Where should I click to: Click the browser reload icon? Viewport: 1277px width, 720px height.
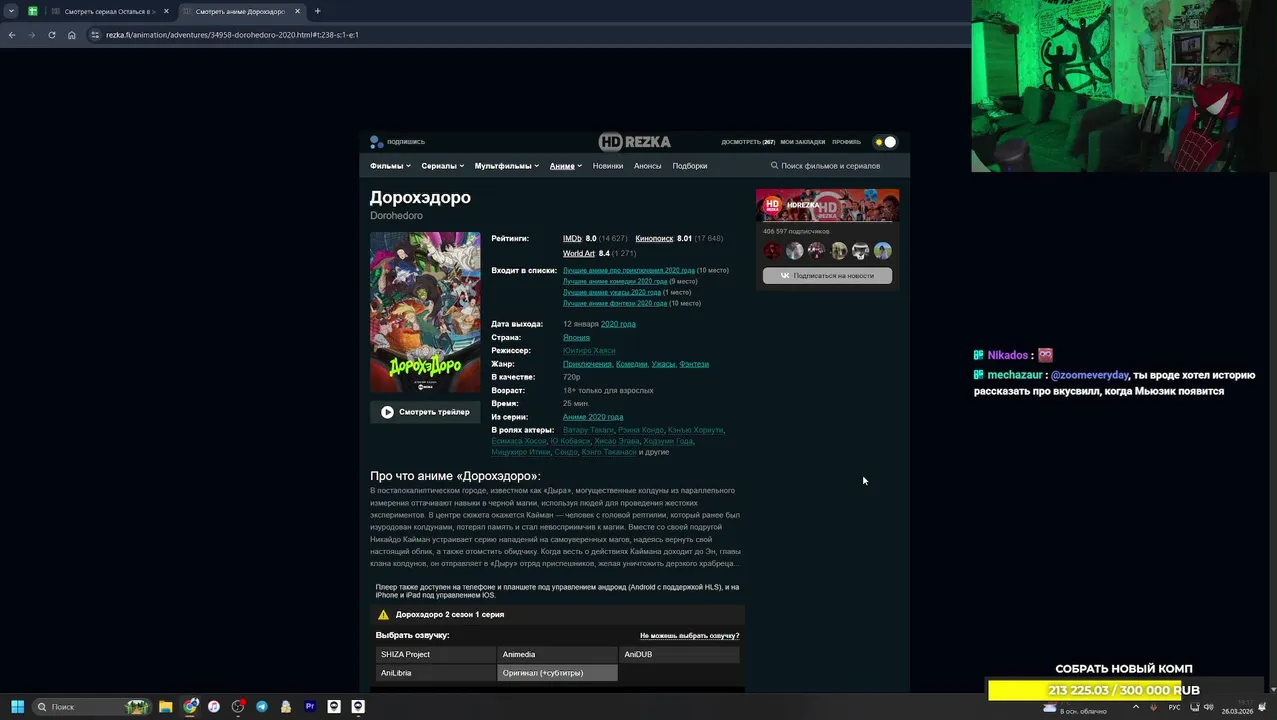[52, 35]
